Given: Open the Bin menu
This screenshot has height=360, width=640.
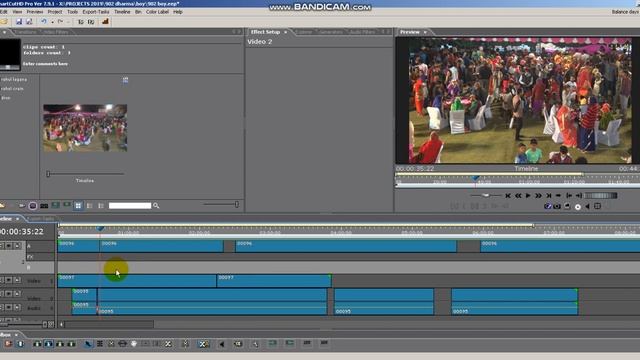Looking at the screenshot, I should [x=138, y=12].
